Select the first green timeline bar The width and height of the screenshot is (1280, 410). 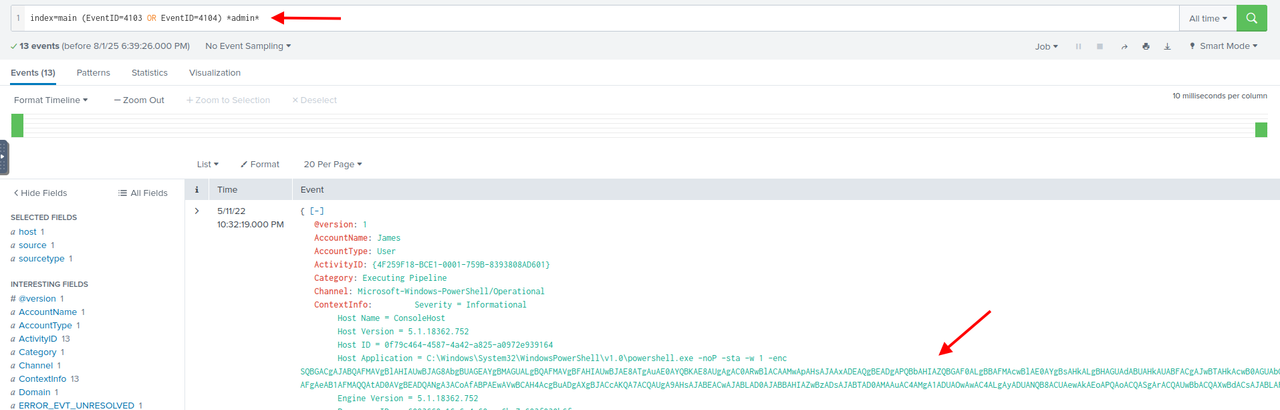pos(17,126)
